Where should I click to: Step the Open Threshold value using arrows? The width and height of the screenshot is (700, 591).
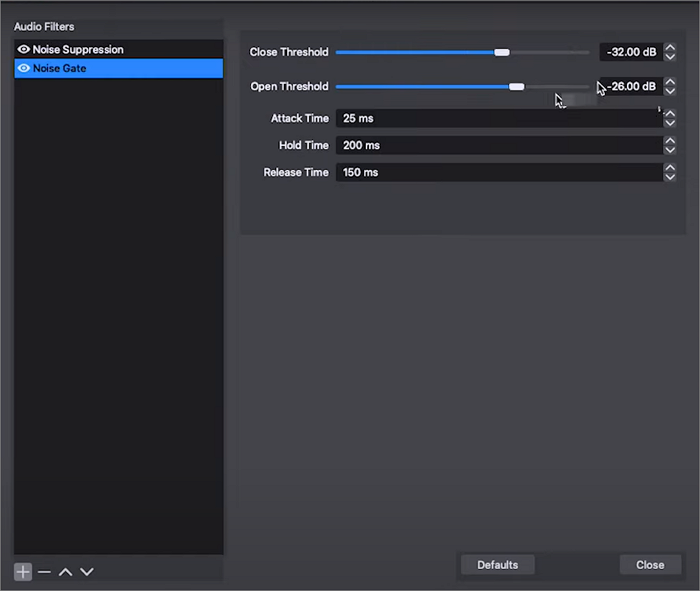(x=670, y=87)
